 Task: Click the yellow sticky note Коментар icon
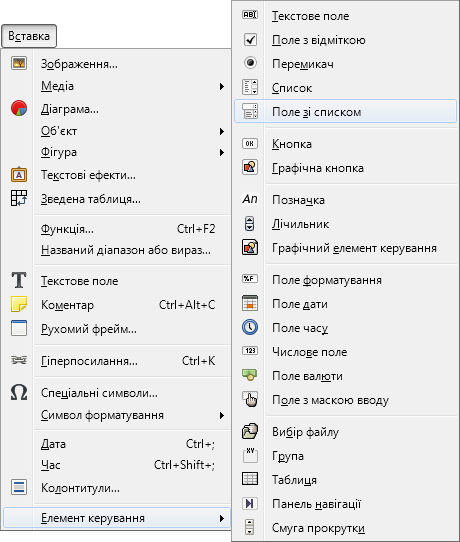point(19,304)
